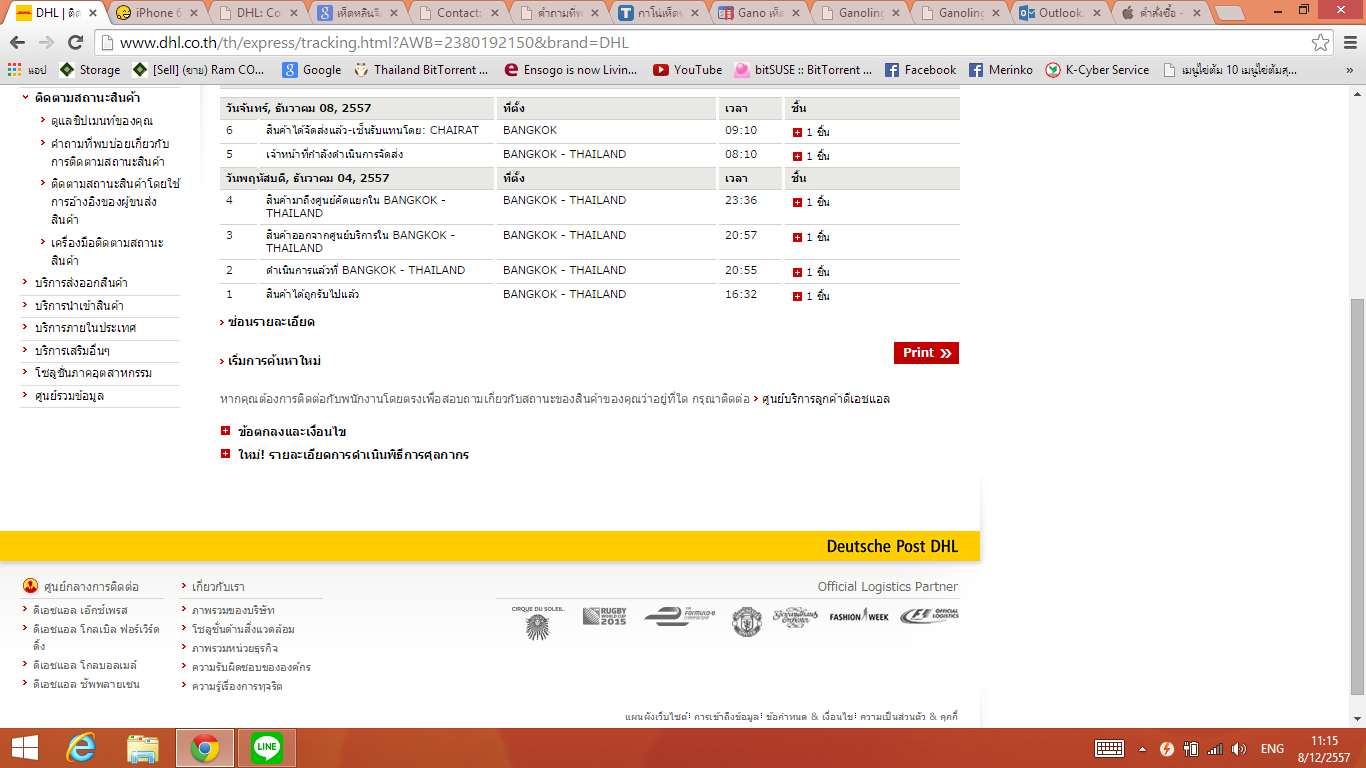This screenshot has height=768, width=1366.
Task: Open LINE app from taskbar
Action: [267, 748]
